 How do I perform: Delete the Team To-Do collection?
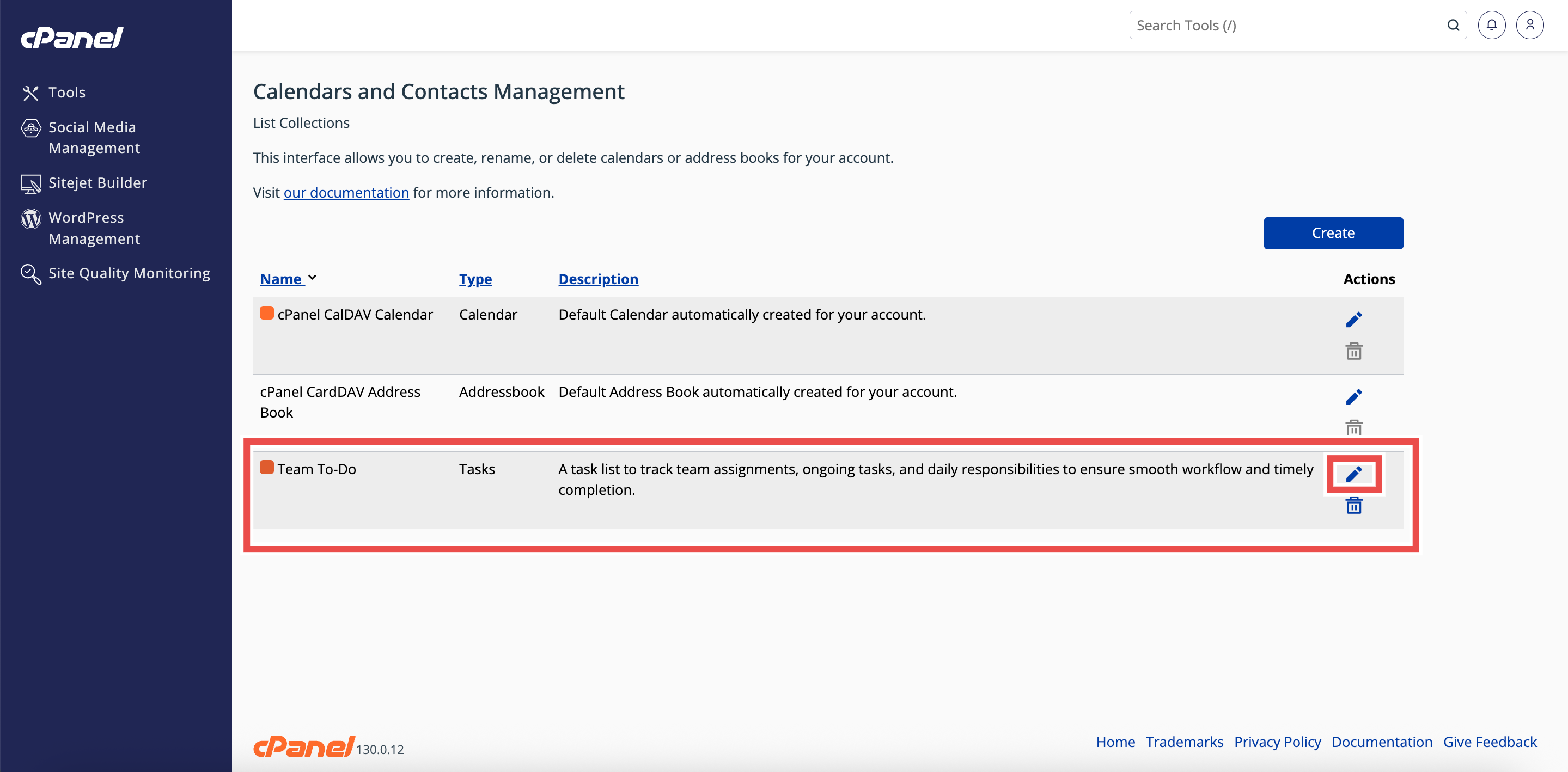coord(1353,506)
